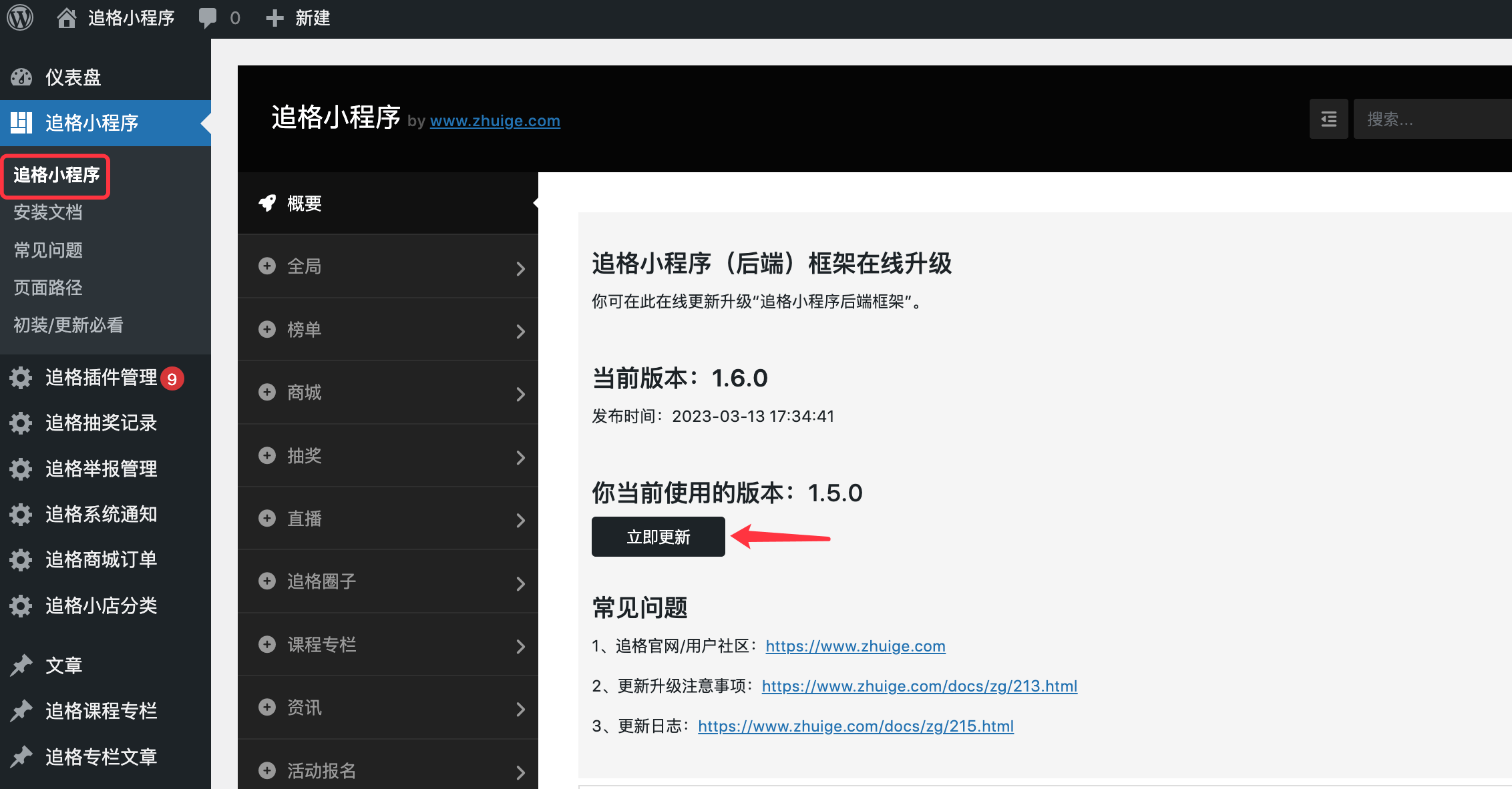Click the 立即更新 update button
Image resolution: width=1512 pixels, height=789 pixels.
658,537
